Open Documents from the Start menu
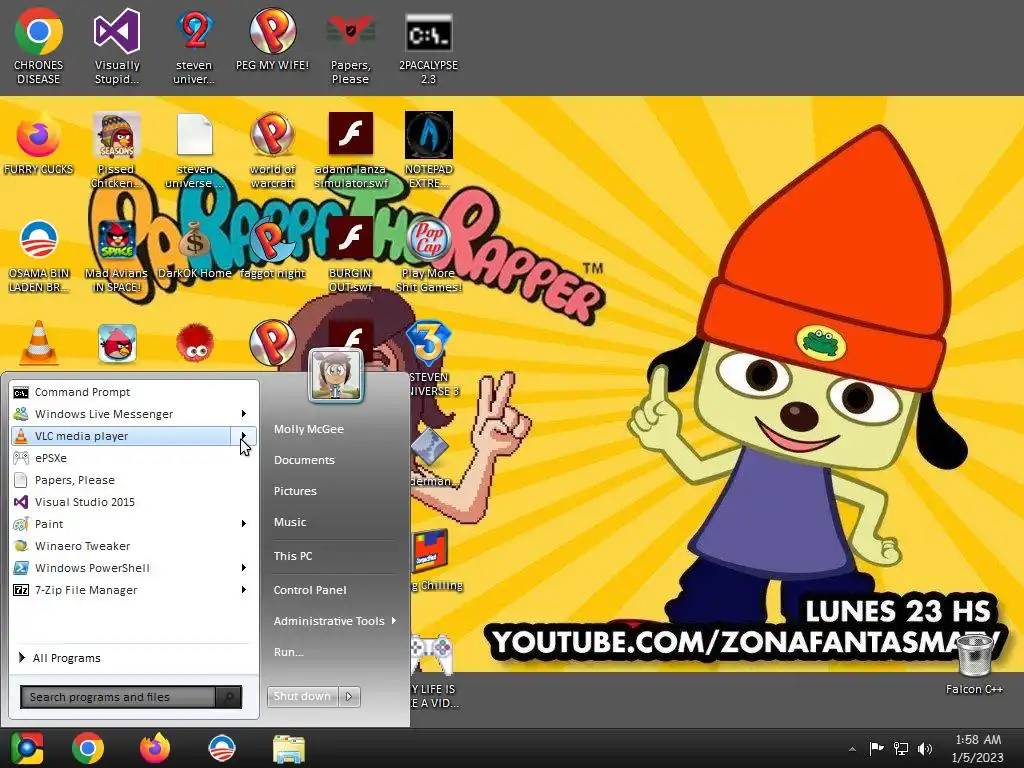The height and width of the screenshot is (768, 1024). (304, 460)
